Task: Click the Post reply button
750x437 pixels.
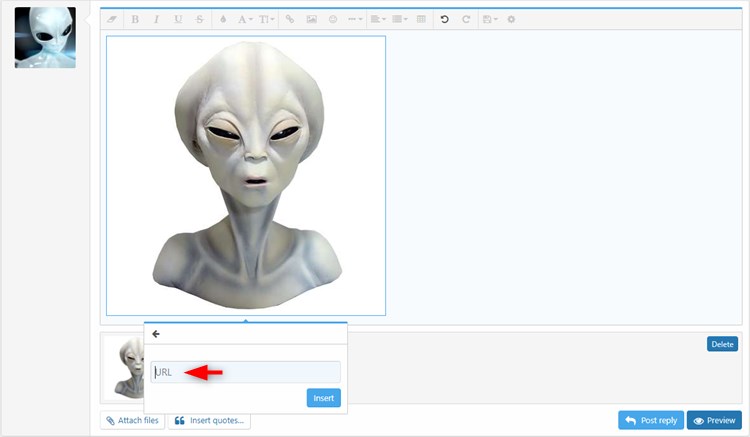Action: (650, 421)
